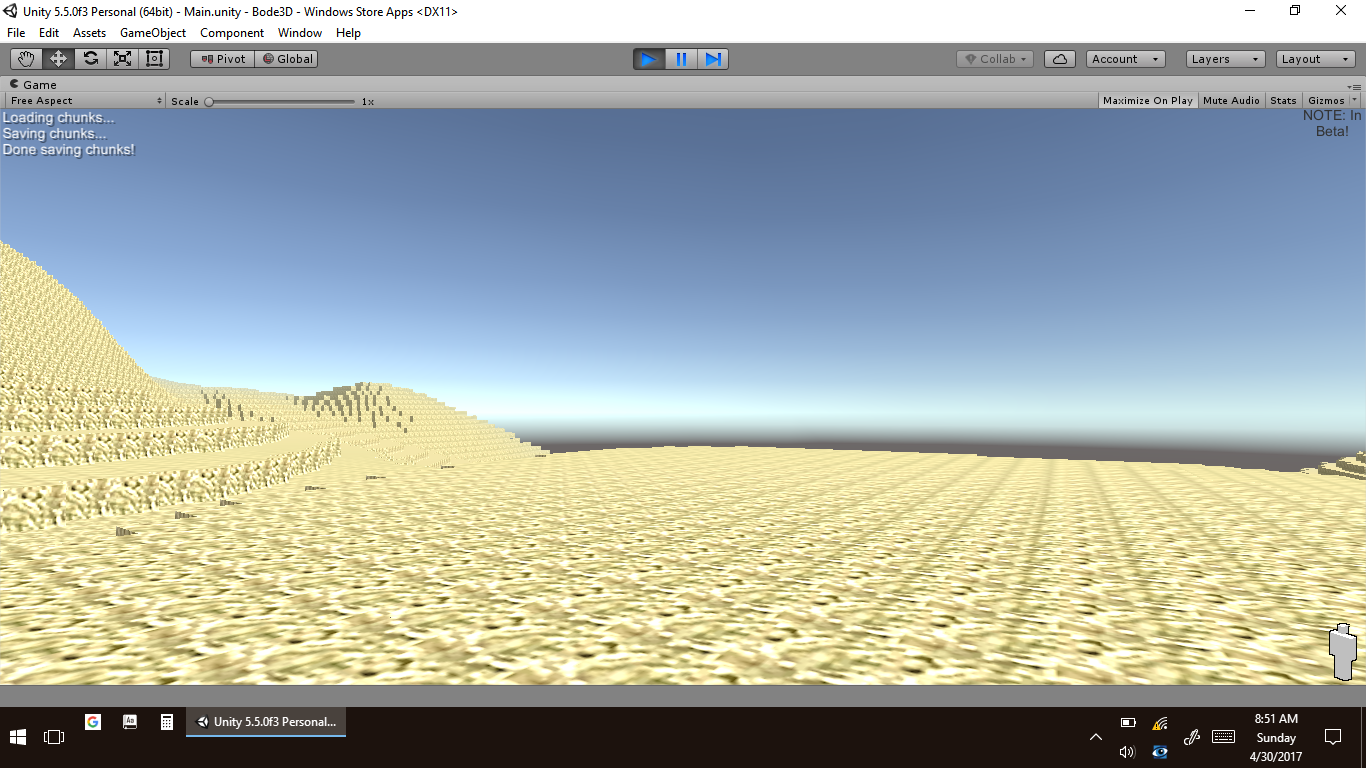The width and height of the screenshot is (1366, 768).
Task: Click the Step frame button
Action: click(x=713, y=59)
